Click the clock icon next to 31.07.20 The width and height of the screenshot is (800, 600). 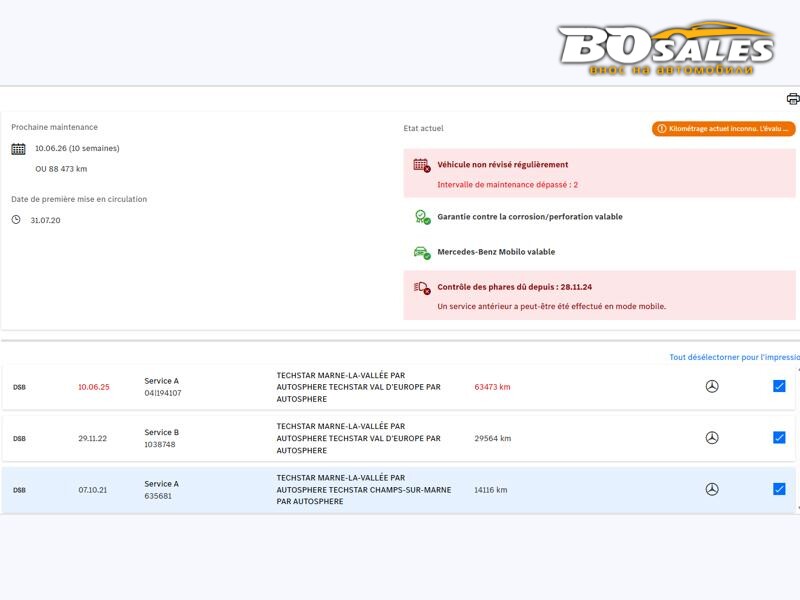coord(16,220)
